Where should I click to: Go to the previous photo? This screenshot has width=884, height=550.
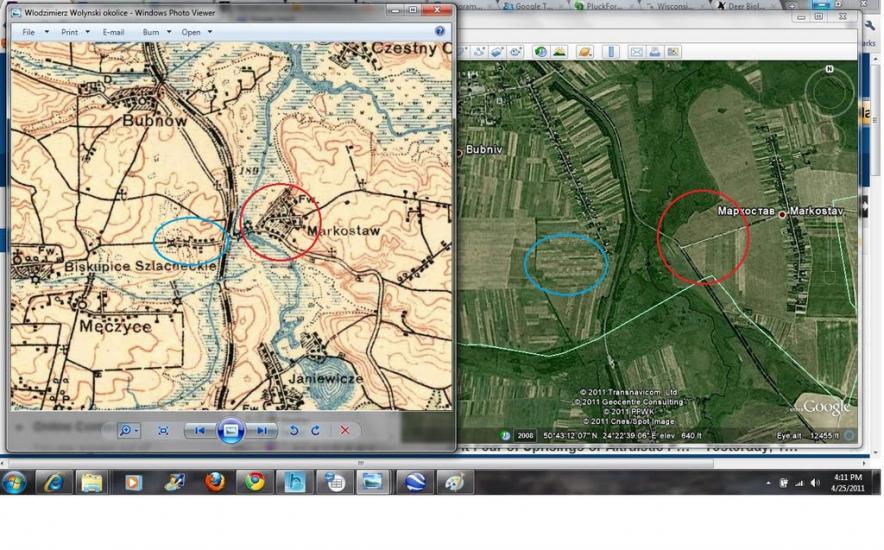click(200, 430)
